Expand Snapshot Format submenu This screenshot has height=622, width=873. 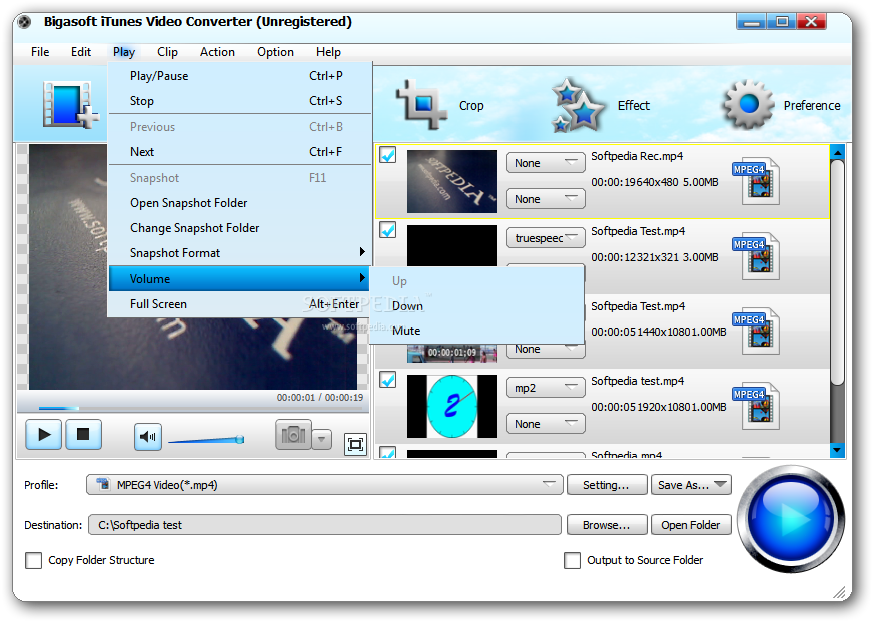(239, 253)
